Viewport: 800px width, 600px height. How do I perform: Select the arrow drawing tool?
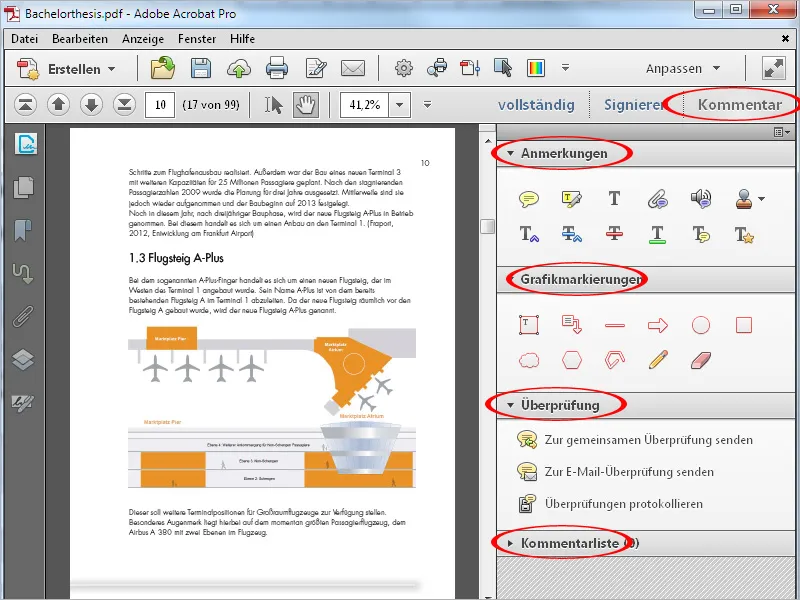[x=658, y=325]
